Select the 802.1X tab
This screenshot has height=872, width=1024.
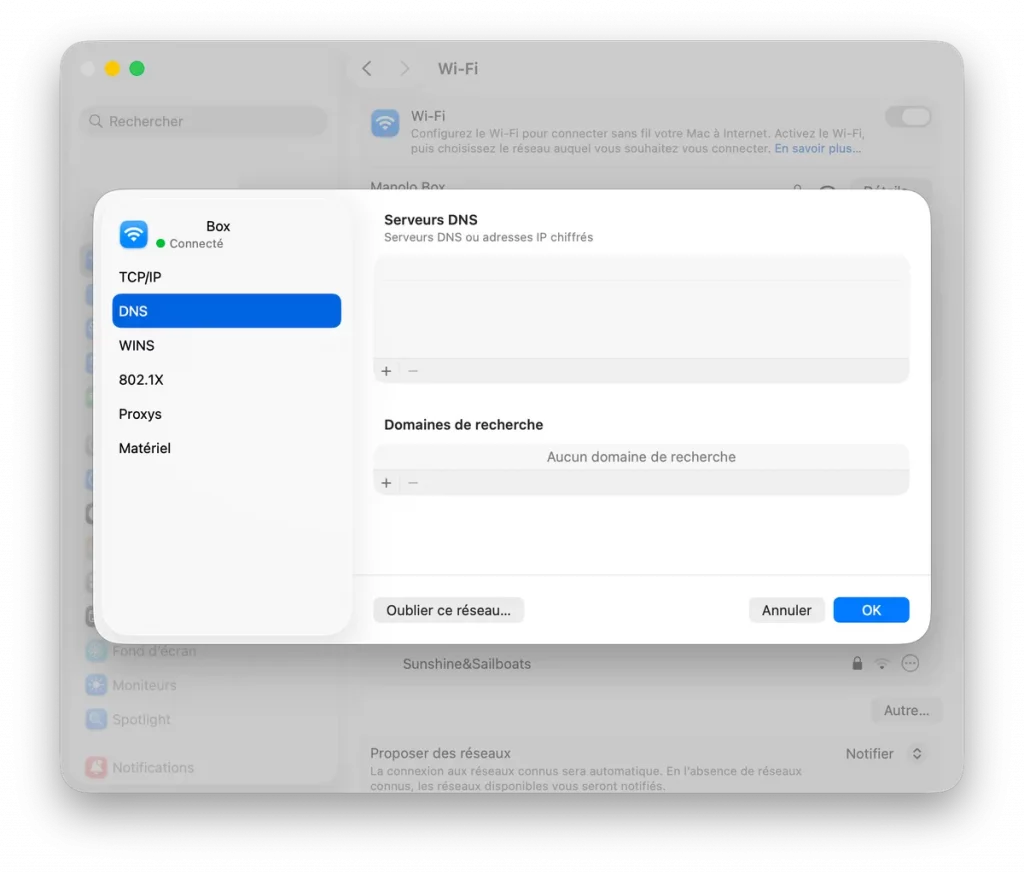point(141,379)
